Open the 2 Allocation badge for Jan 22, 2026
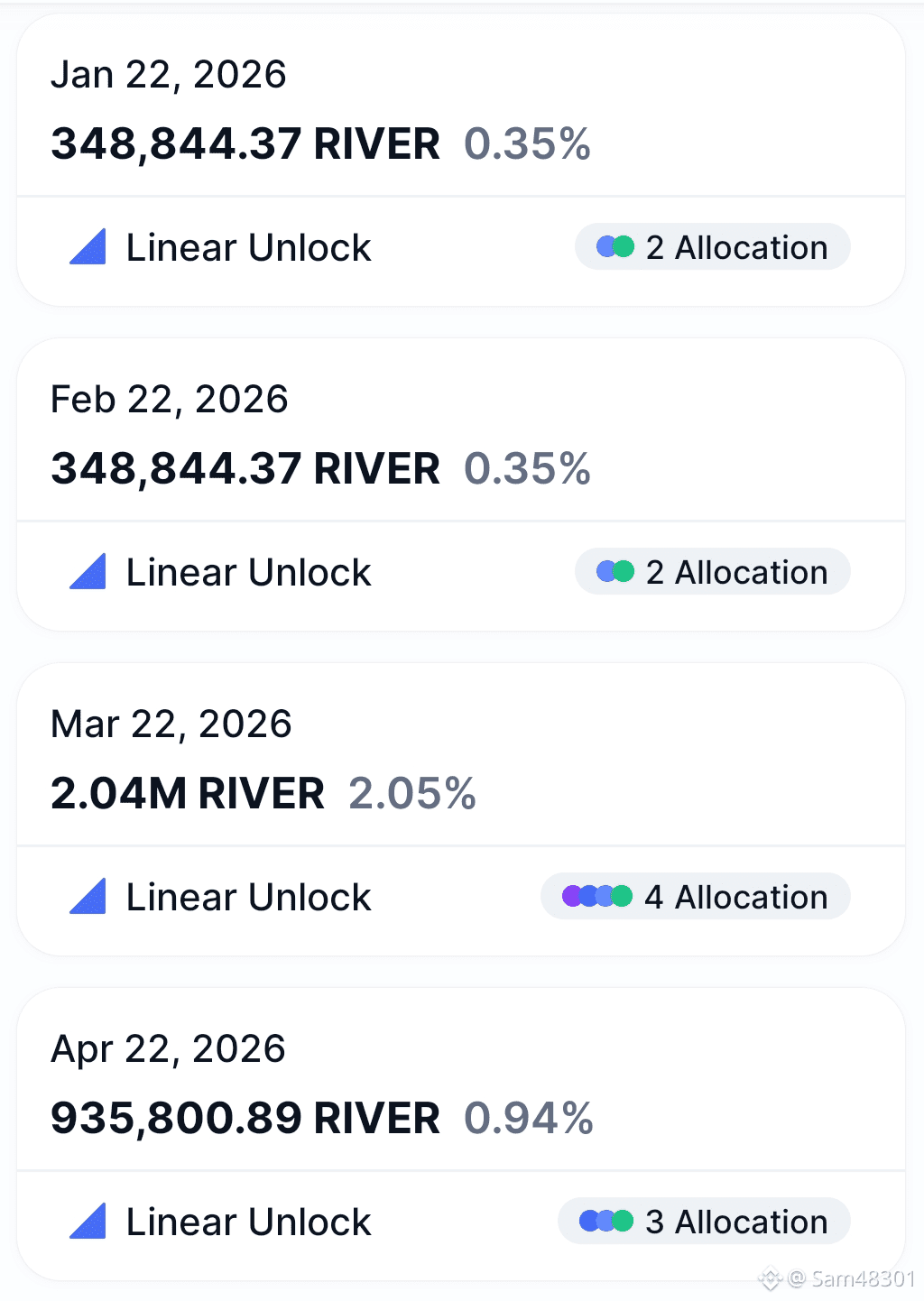 713,246
